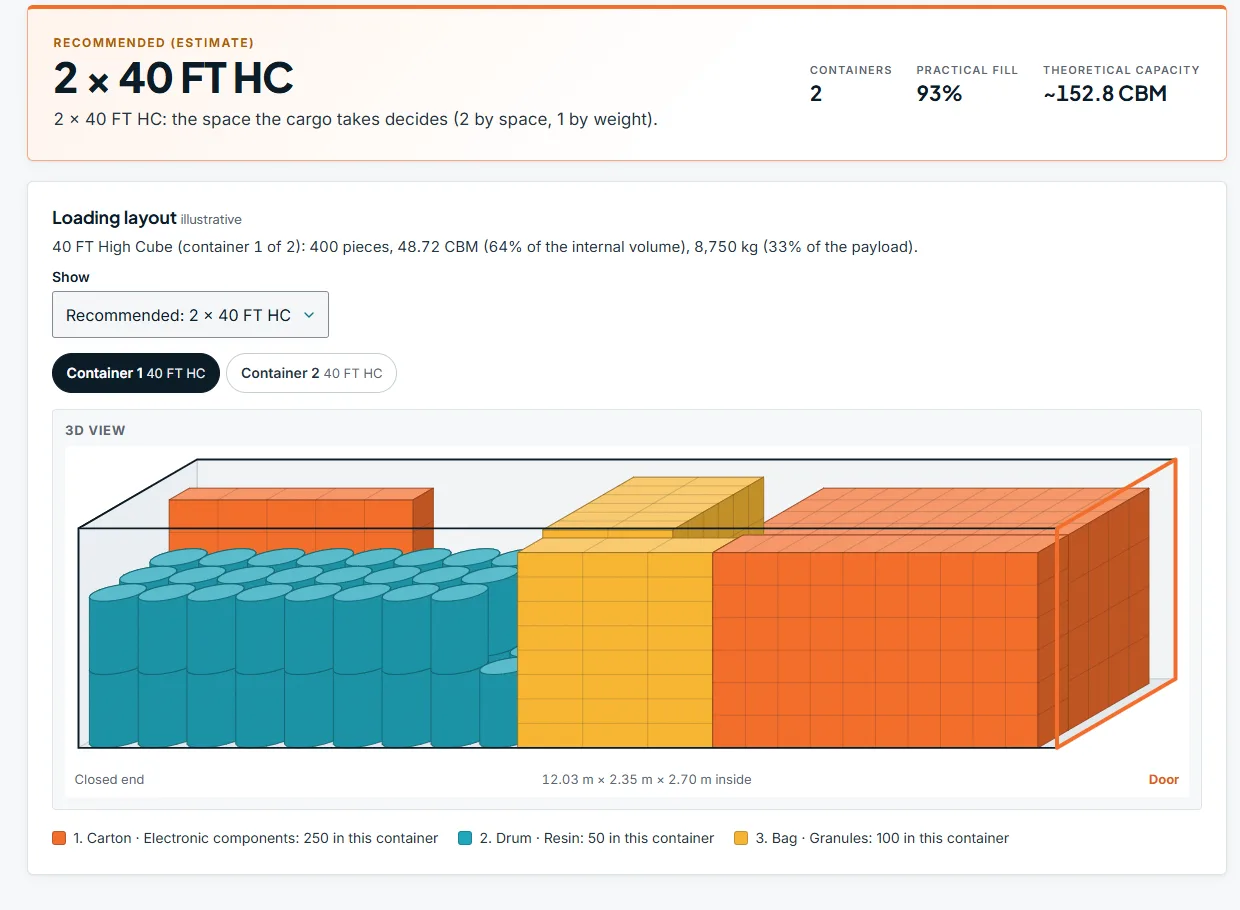Click the Containers count value 2

[x=816, y=94]
